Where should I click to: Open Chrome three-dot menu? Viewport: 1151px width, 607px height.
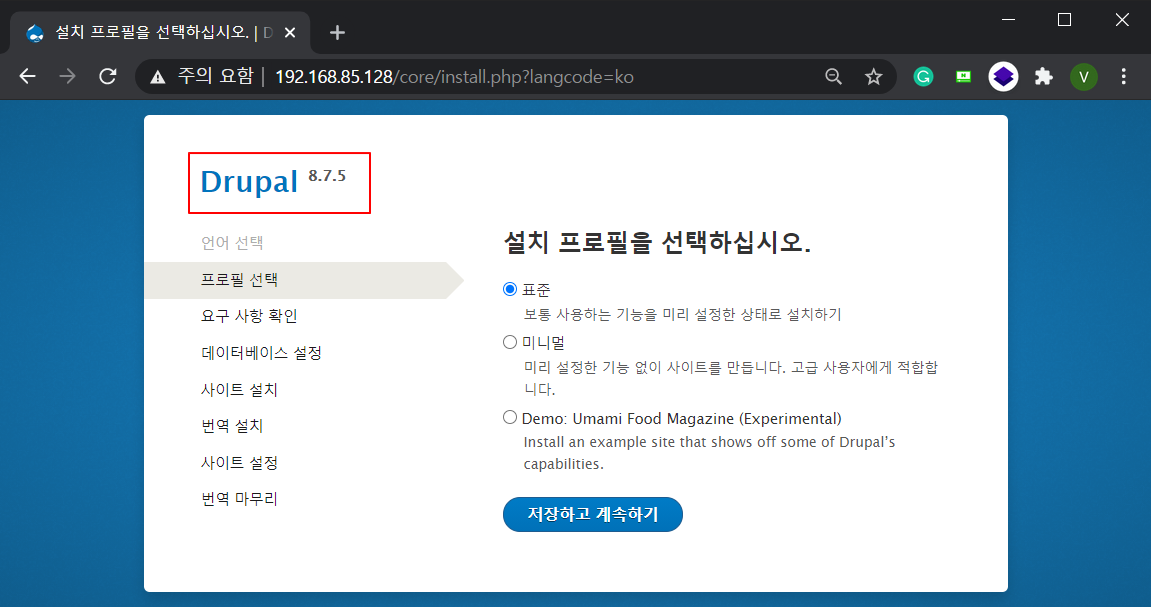click(x=1123, y=76)
